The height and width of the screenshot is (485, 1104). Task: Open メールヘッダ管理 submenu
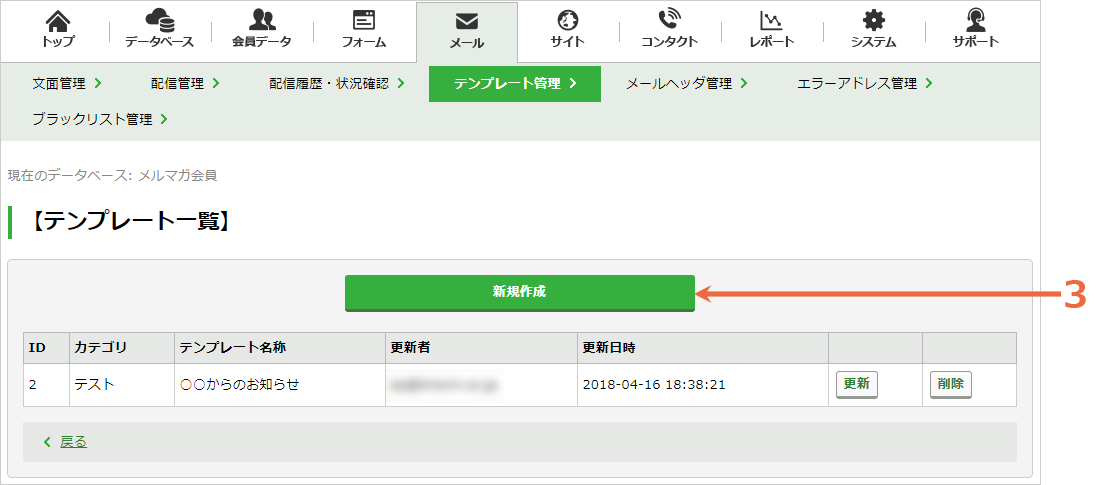686,84
